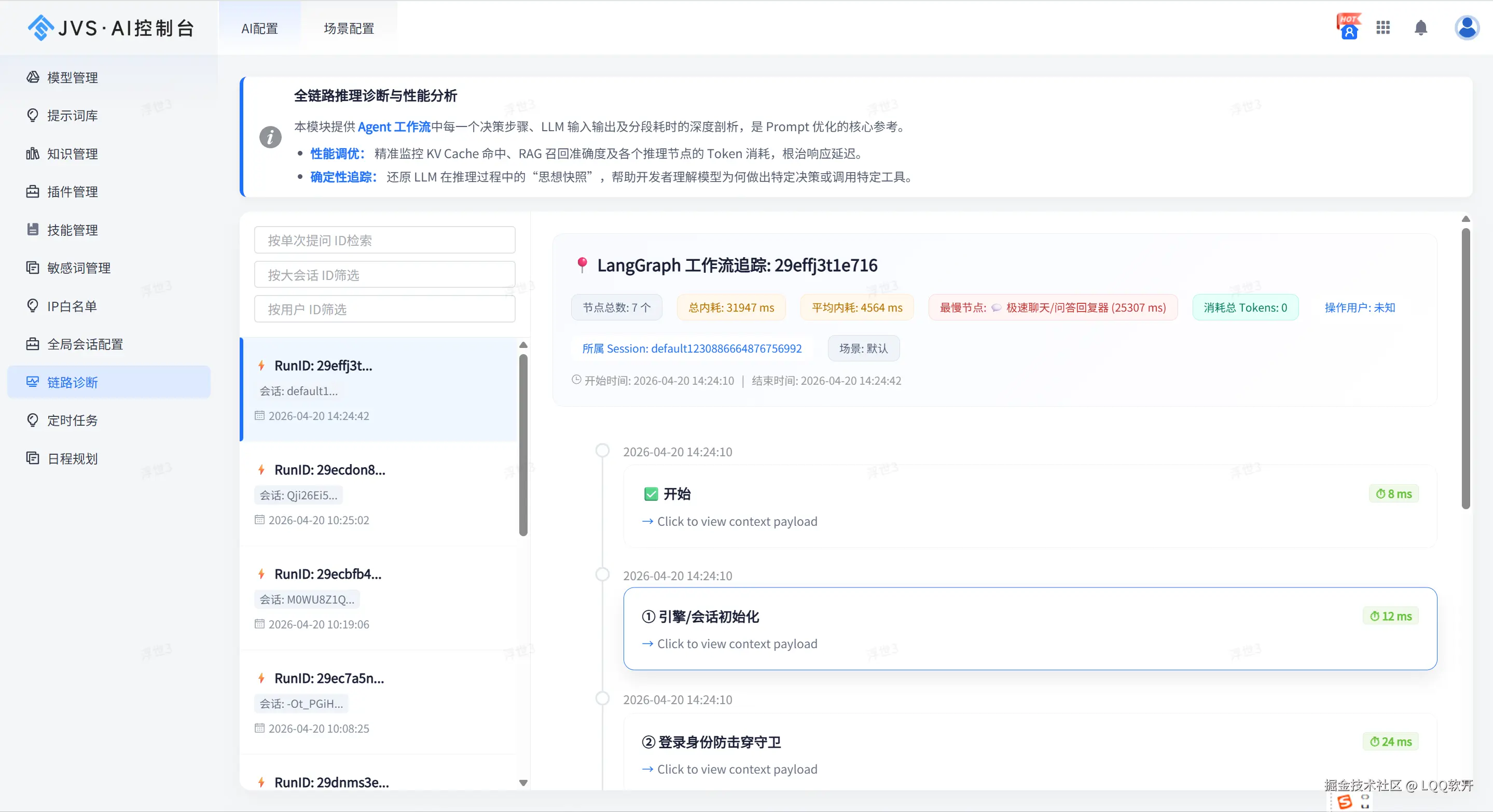Click the user avatar icon
1493x812 pixels.
coord(1467,28)
